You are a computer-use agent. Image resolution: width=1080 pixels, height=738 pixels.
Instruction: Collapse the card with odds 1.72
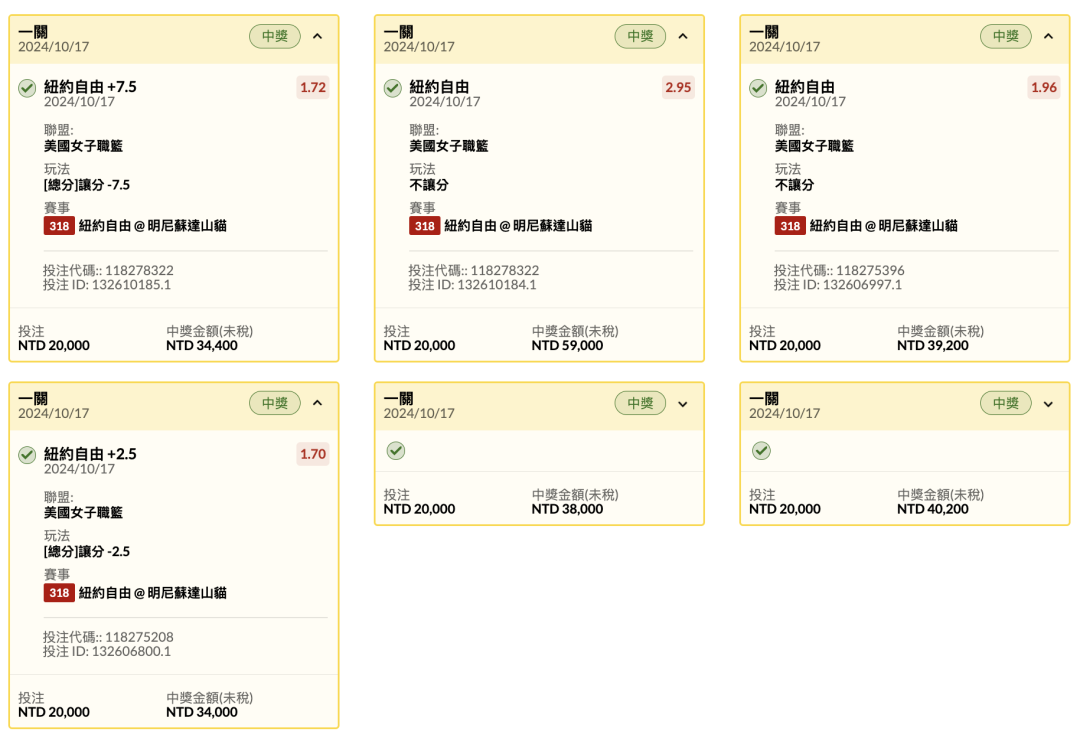coord(318,37)
